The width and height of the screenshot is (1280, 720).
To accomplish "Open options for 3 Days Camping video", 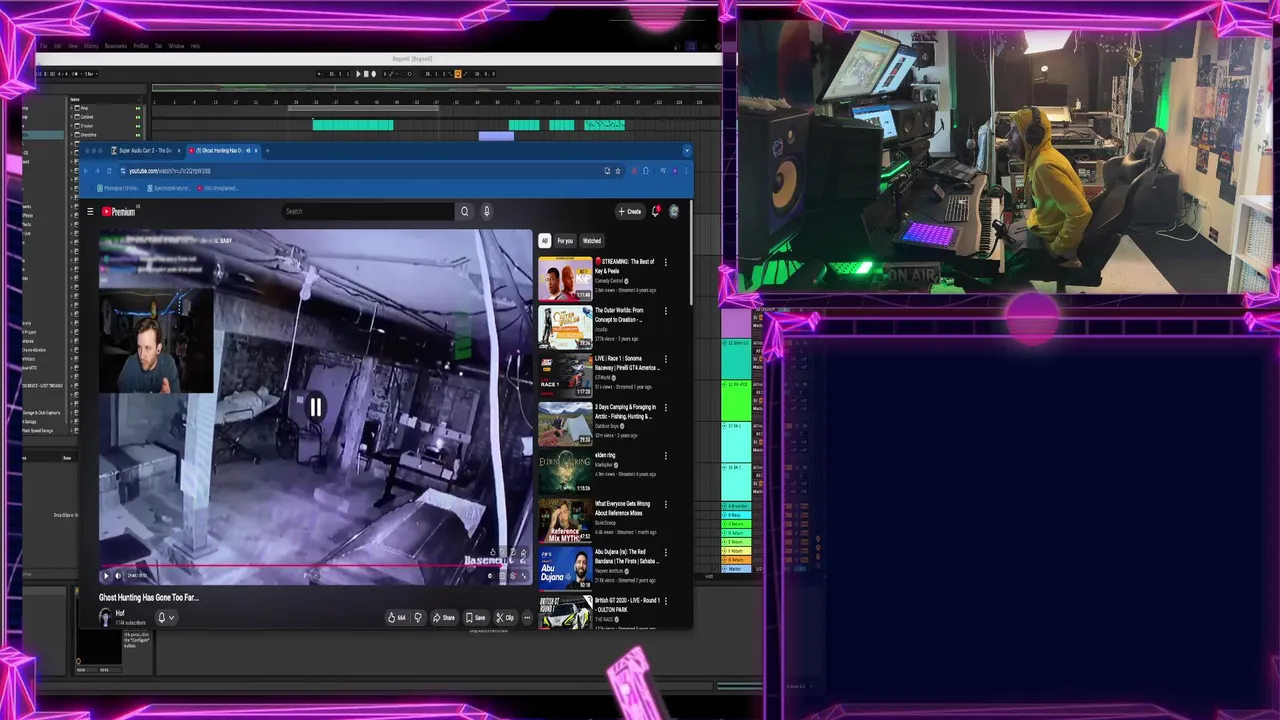I will (666, 408).
